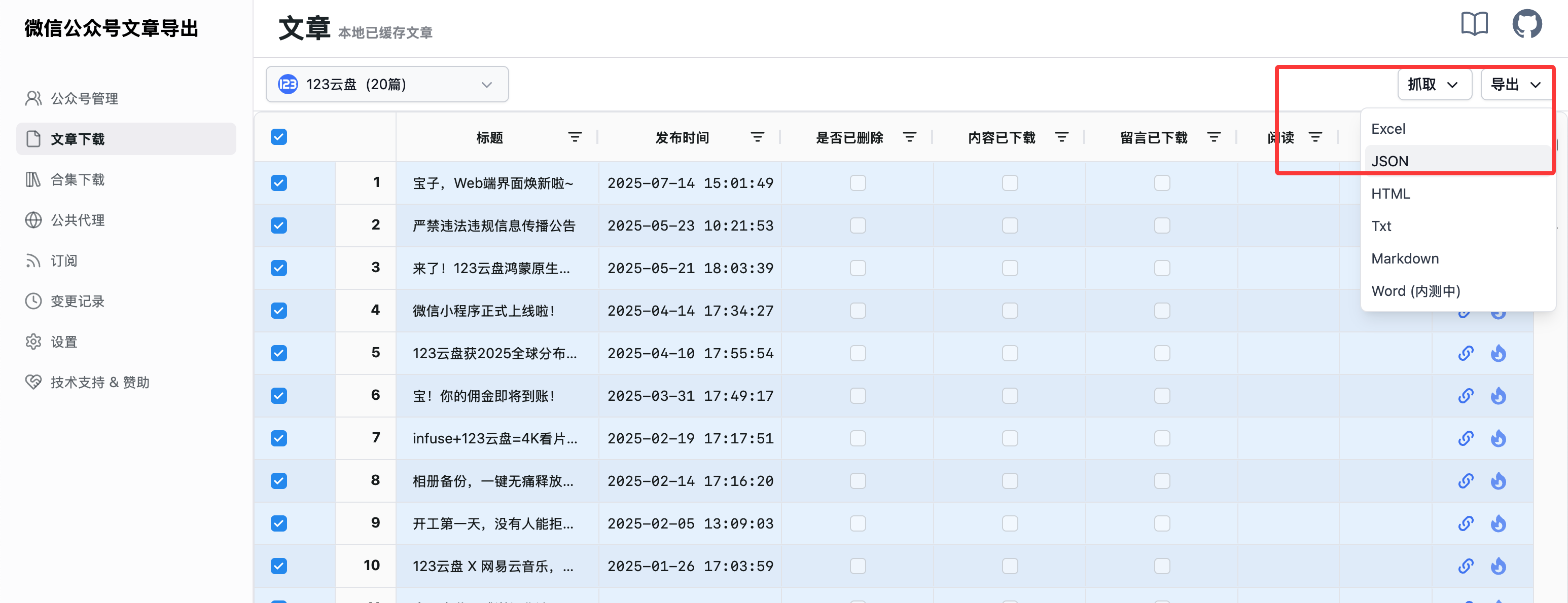The width and height of the screenshot is (1568, 603).
Task: Go to 公众号管理 in sidebar
Action: [x=84, y=99]
